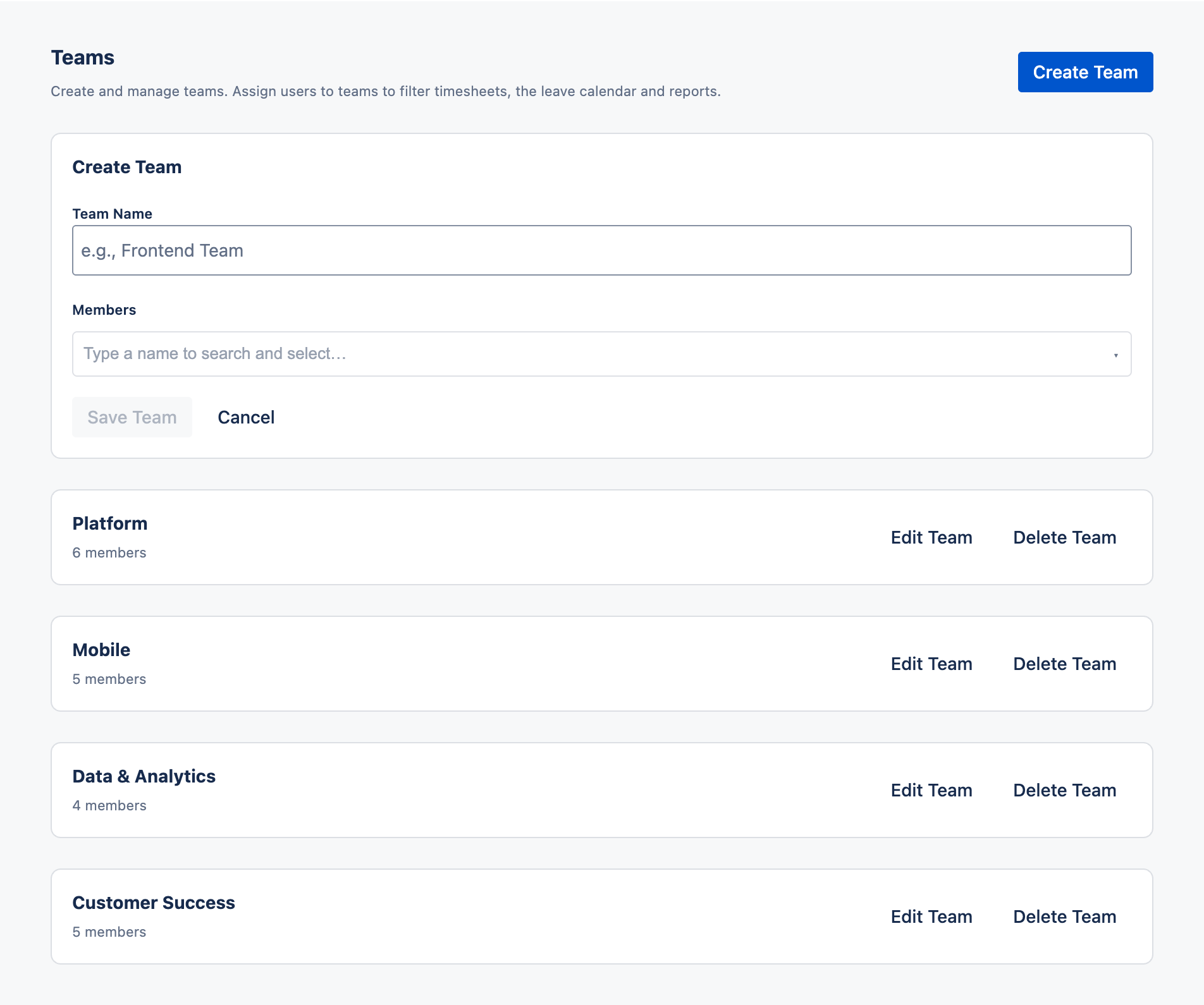The width and height of the screenshot is (1204, 1005).
Task: Expand Members list via dropdown arrow
Action: coord(1115,355)
